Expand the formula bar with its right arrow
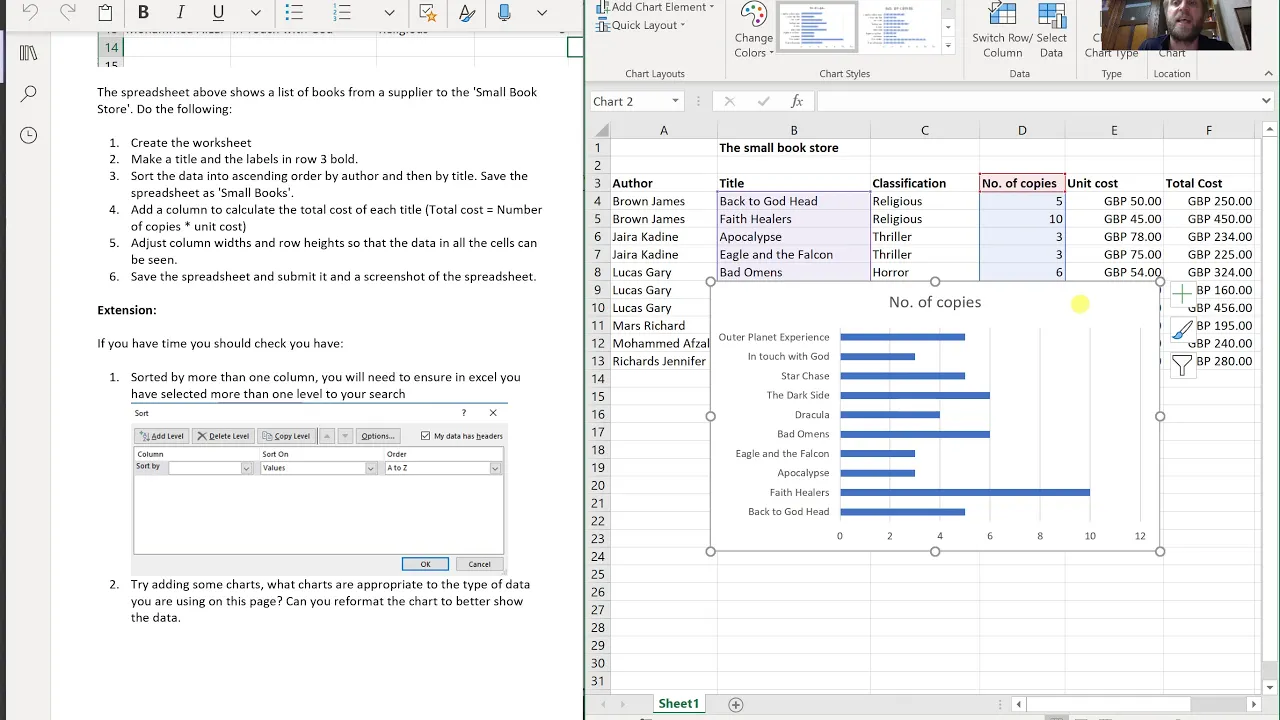Viewport: 1280px width, 720px height. click(1266, 101)
